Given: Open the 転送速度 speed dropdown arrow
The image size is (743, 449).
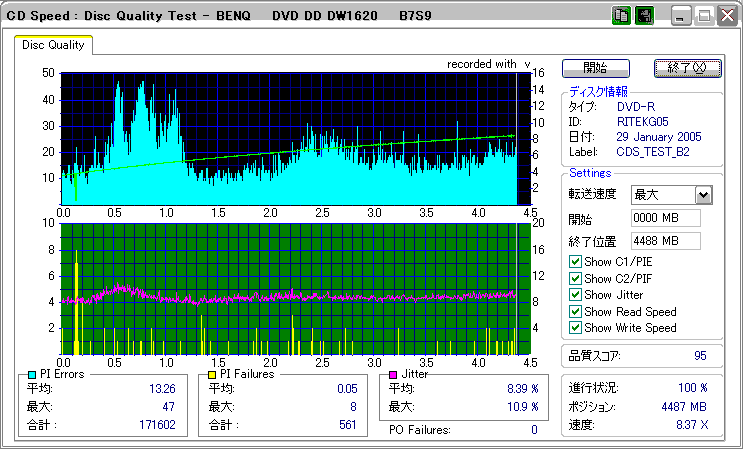Looking at the screenshot, I should (x=703, y=194).
